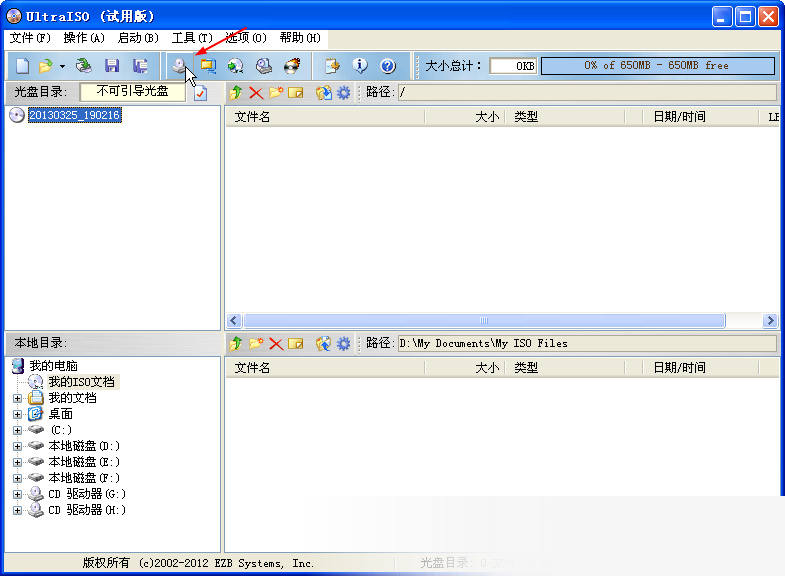The image size is (785, 576).
Task: Sort local pane by 文件名 column
Action: pyautogui.click(x=325, y=368)
